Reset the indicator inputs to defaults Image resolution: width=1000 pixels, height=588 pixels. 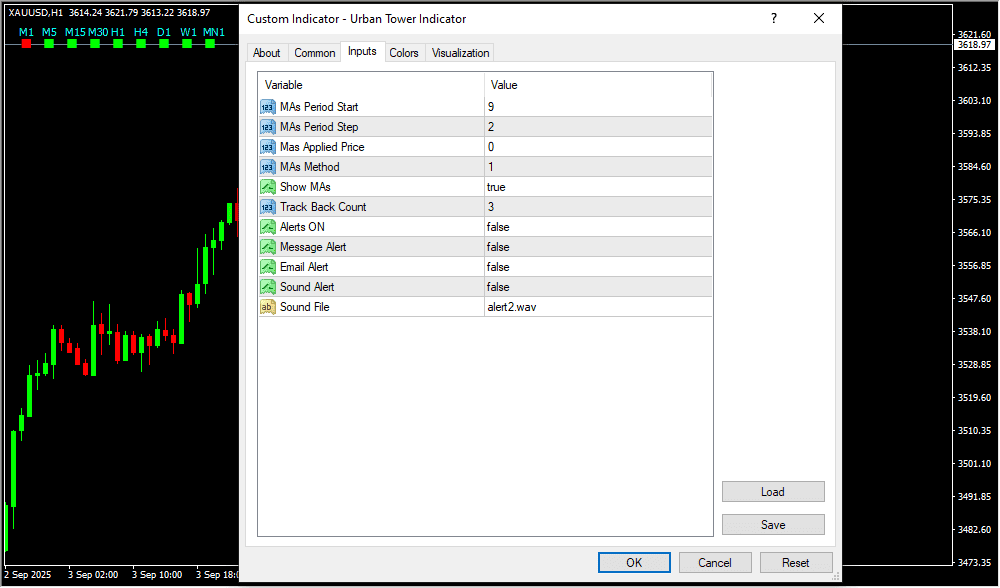click(x=796, y=562)
